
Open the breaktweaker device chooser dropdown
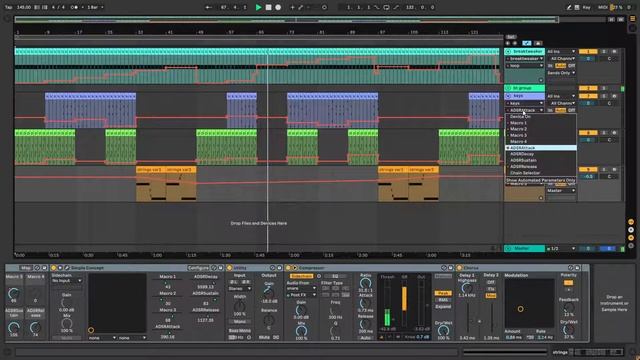[x=524, y=59]
